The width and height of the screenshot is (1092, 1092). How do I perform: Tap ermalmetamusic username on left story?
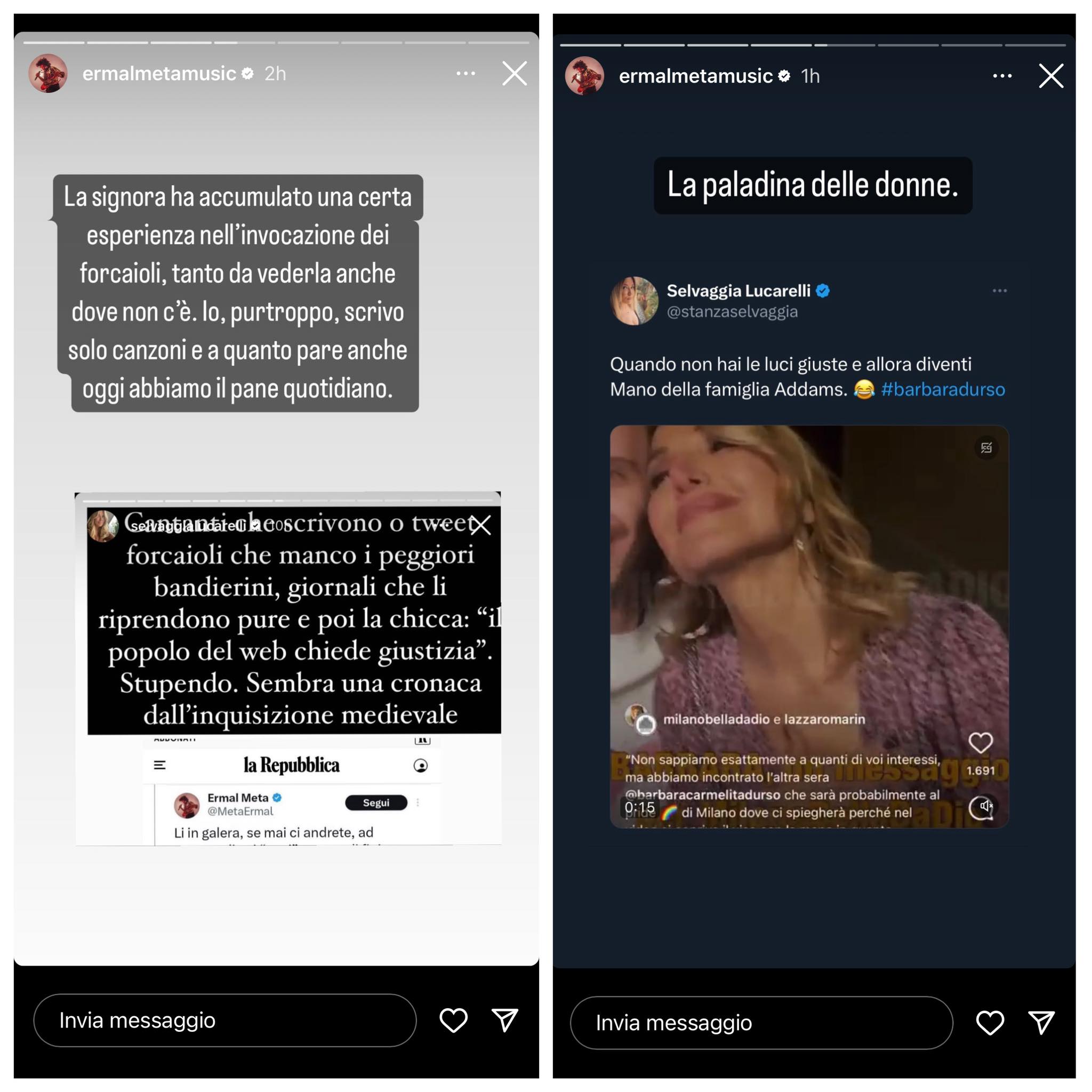[x=159, y=74]
